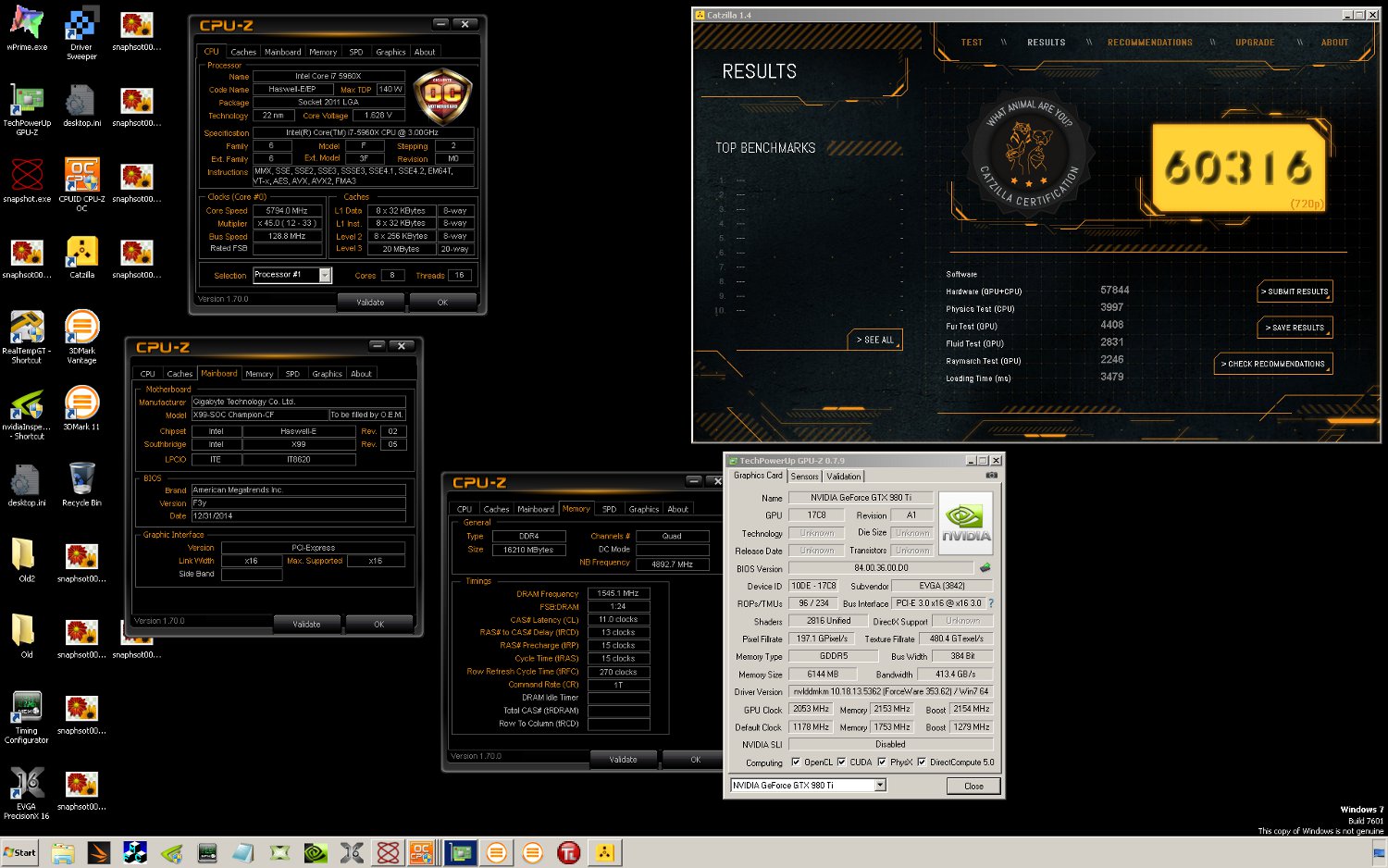Screen dimensions: 1388x868
Task: Open the About tab in Catzilla
Action: [x=1334, y=43]
